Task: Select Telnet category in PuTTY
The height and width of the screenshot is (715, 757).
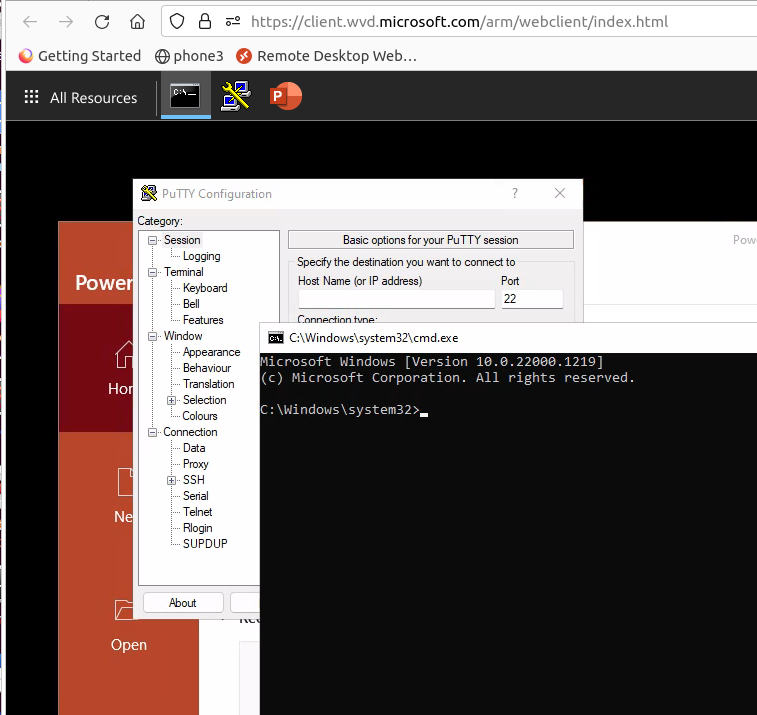Action: pyautogui.click(x=197, y=511)
